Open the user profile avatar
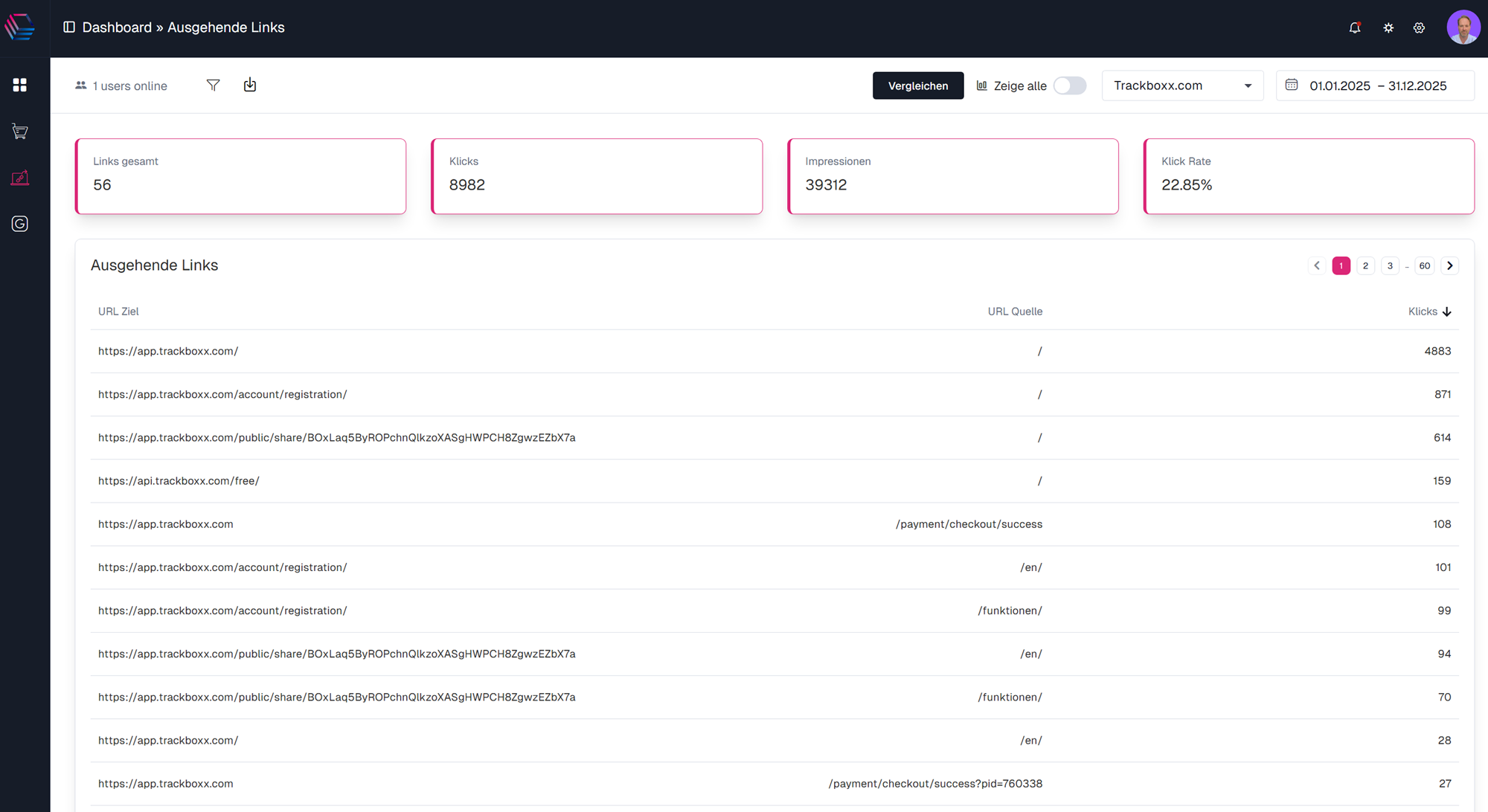The height and width of the screenshot is (812, 1488). click(x=1463, y=28)
